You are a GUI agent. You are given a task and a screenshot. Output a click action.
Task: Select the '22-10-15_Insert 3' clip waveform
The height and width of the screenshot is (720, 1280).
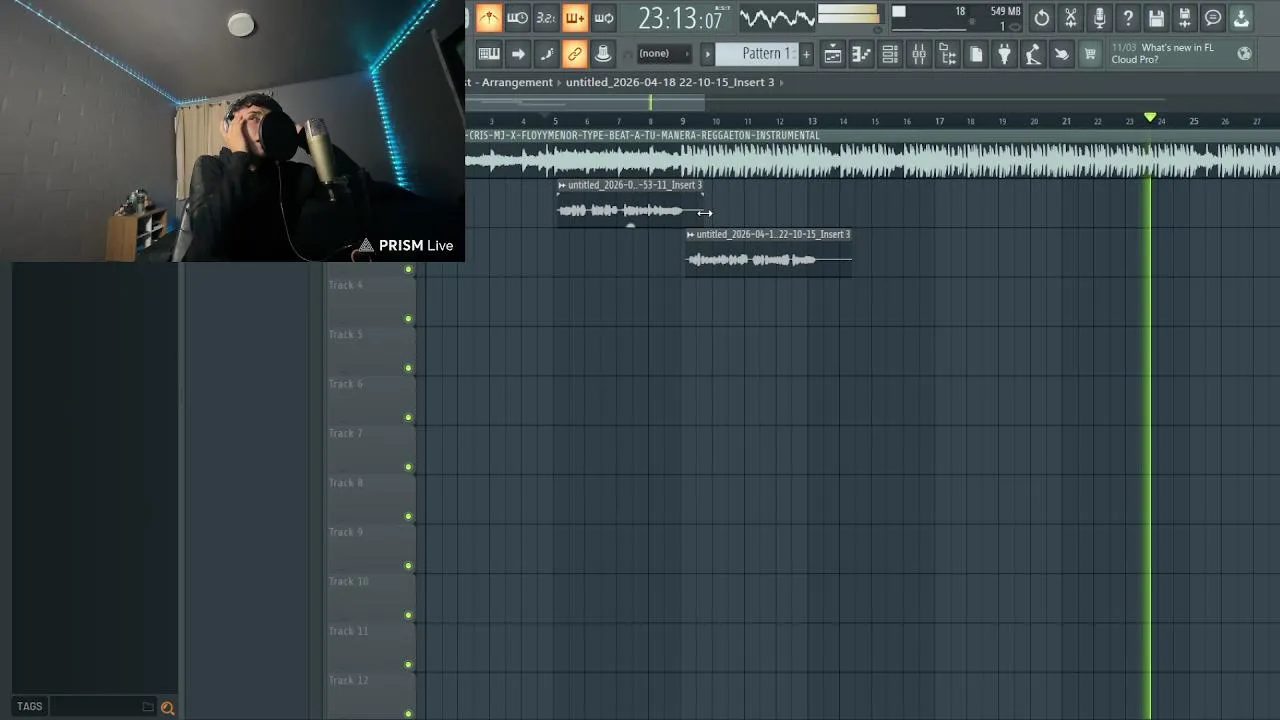pyautogui.click(x=768, y=260)
